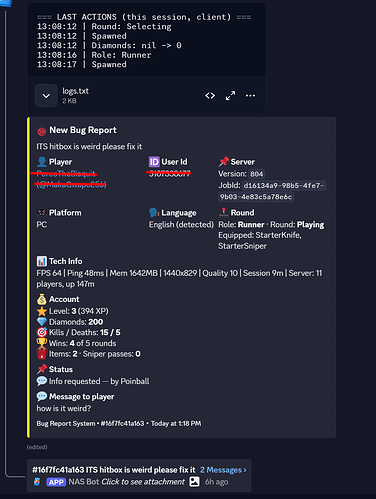The height and width of the screenshot is (499, 376).
Task: Click 'Click to see attachment' text
Action: (143, 482)
